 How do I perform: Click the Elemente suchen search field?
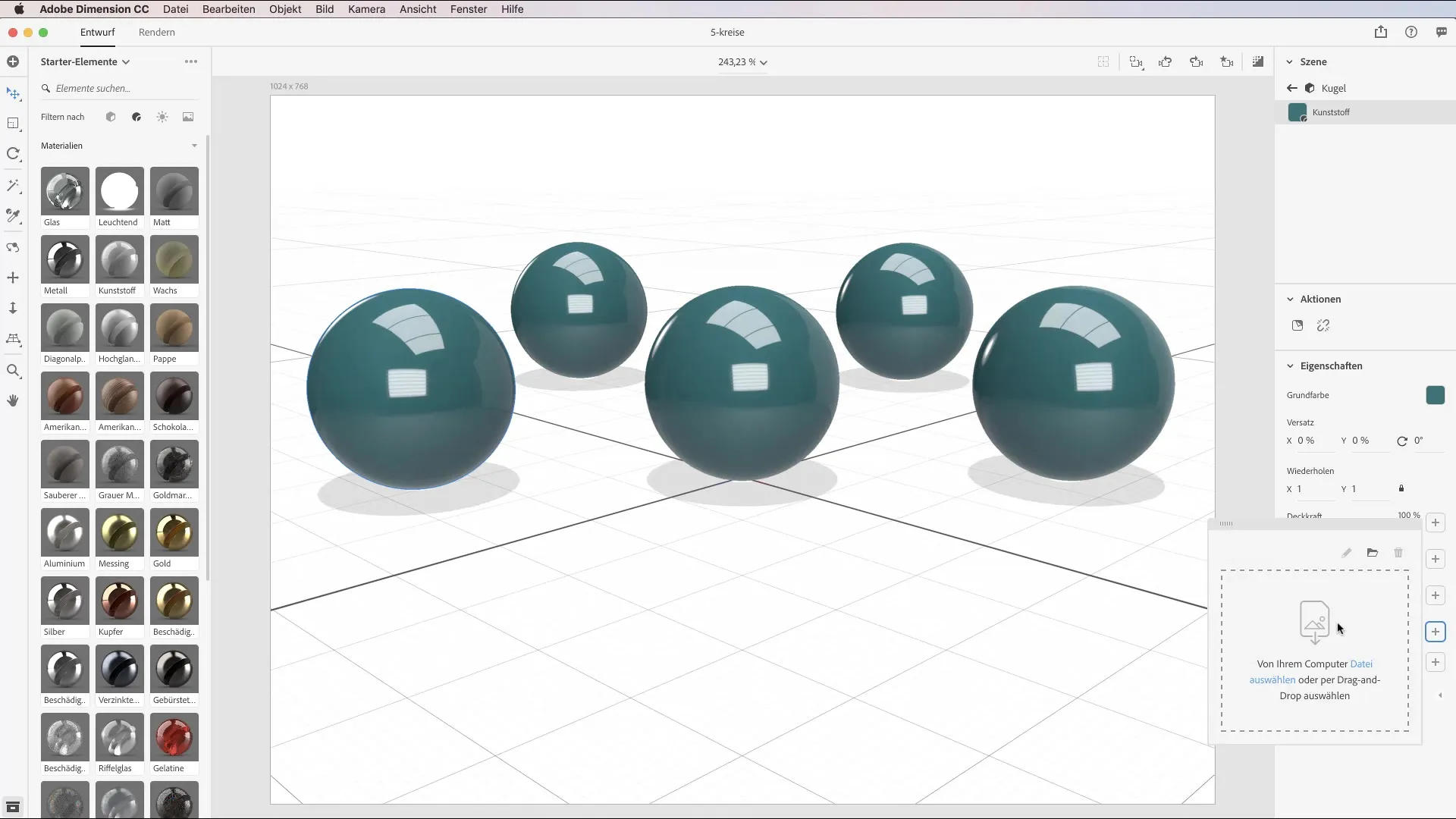(120, 88)
